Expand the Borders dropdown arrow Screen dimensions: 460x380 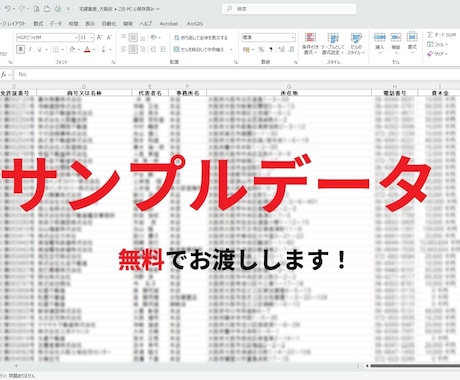63,50
